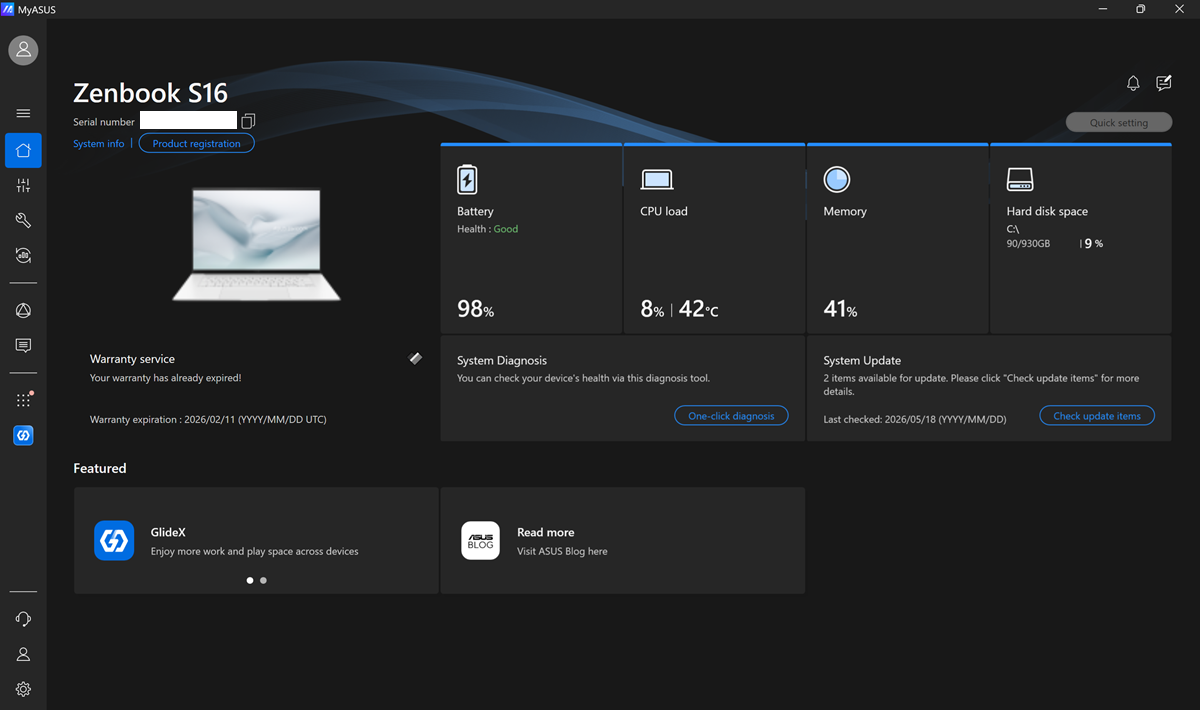Open the user profile avatar in the sidebar

point(23,51)
